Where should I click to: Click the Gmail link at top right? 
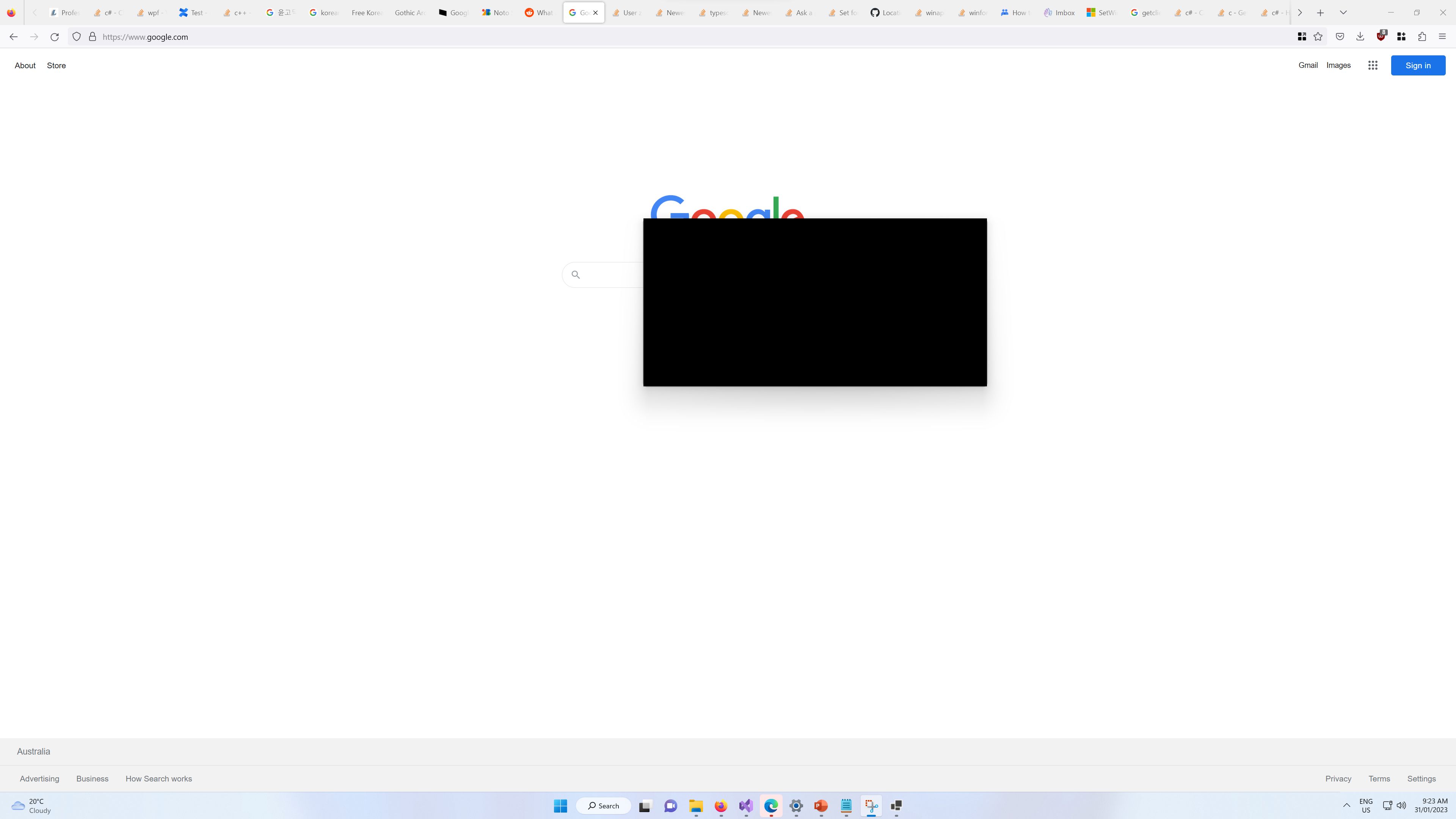tap(1308, 65)
